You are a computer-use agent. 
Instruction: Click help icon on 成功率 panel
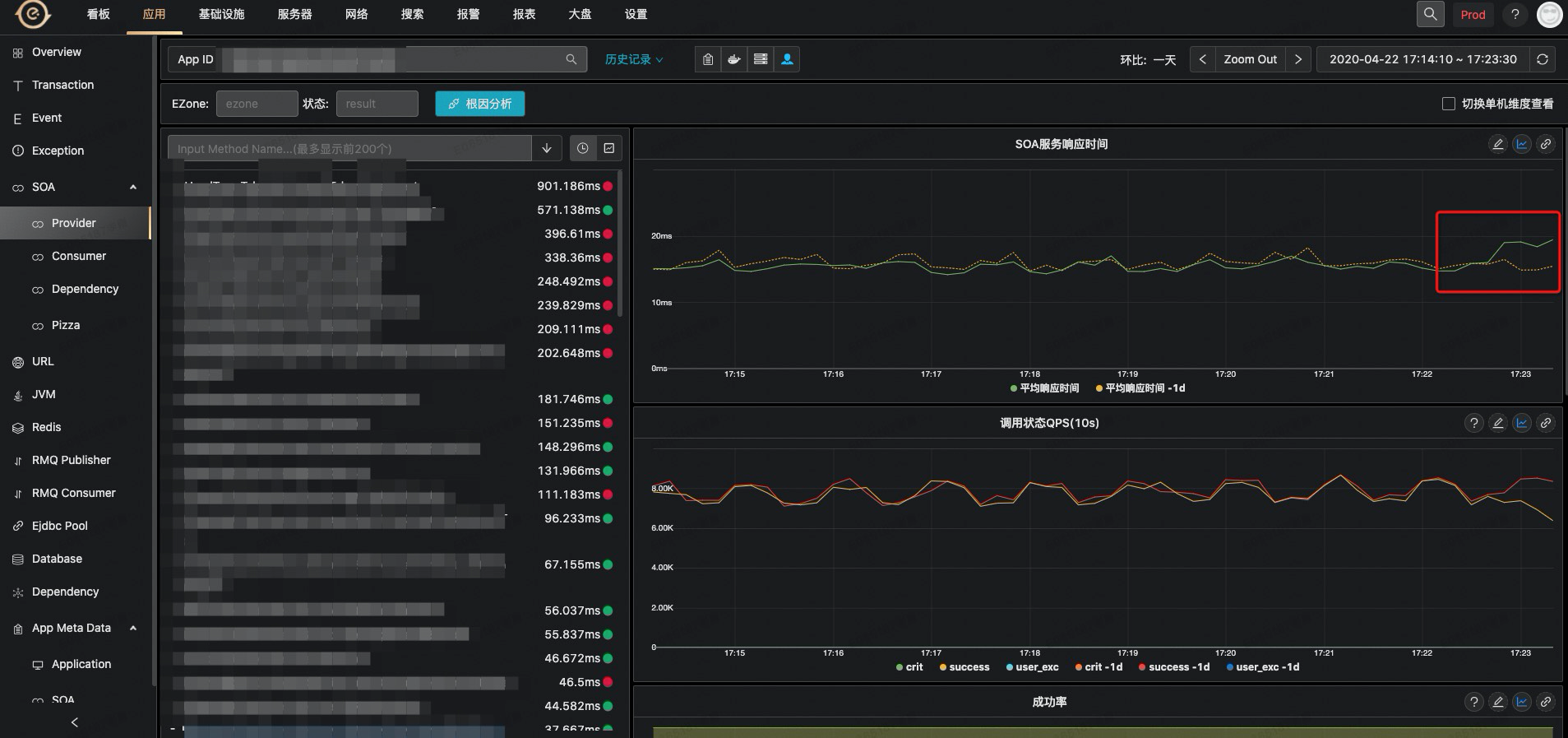click(x=1474, y=702)
